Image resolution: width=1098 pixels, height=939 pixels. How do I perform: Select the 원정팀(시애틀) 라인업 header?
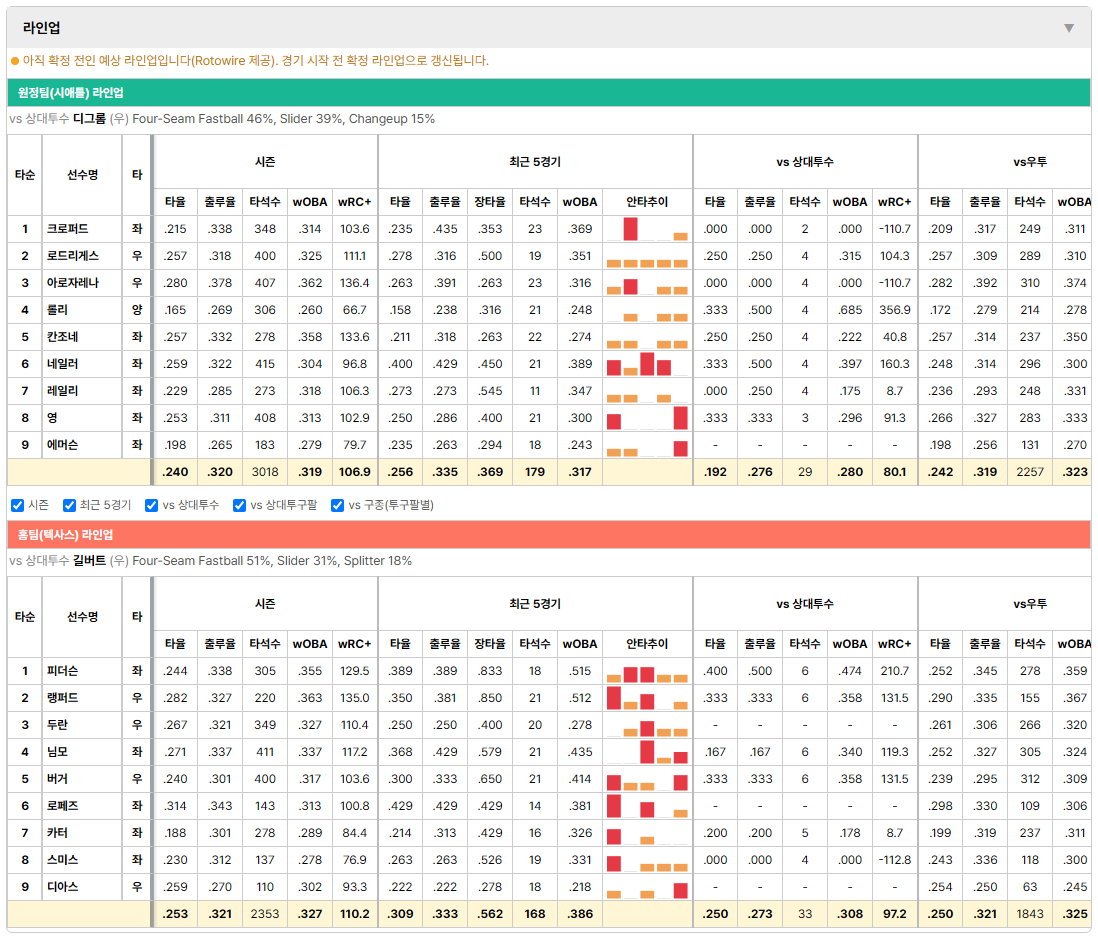point(549,92)
